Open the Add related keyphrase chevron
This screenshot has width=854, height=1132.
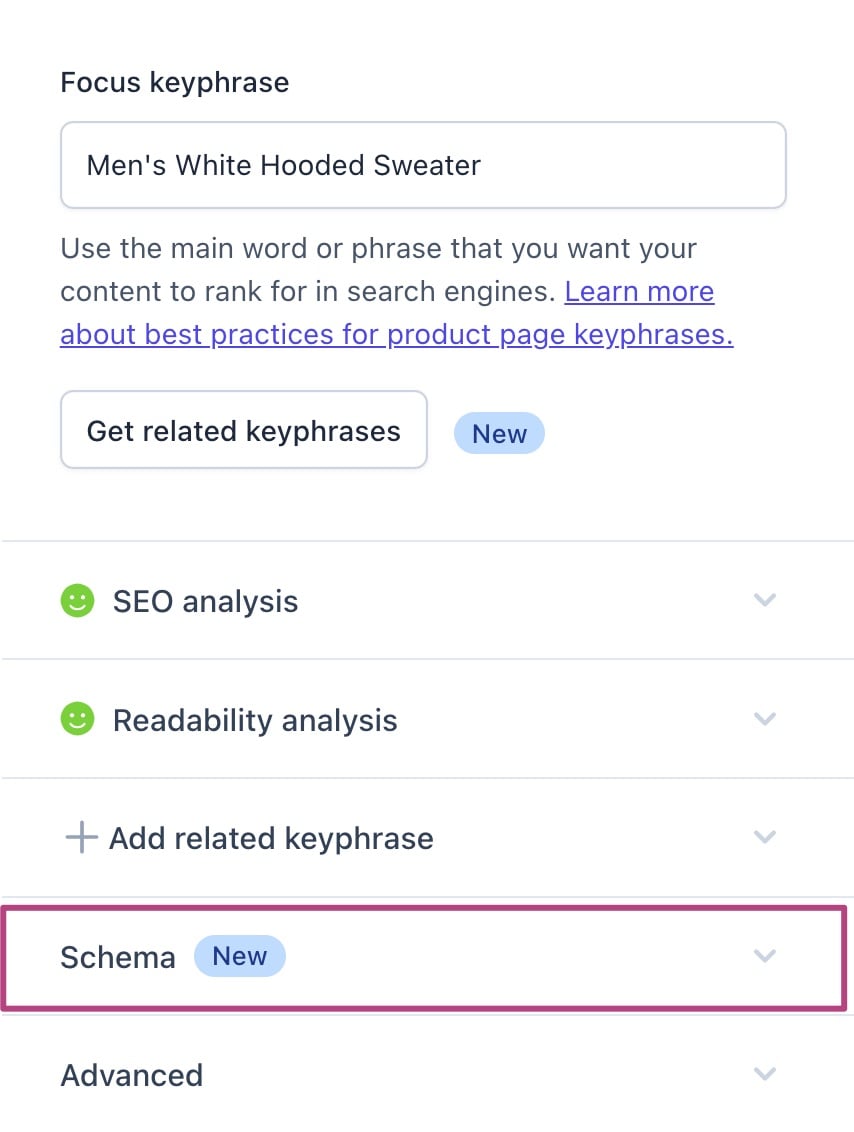click(x=765, y=837)
